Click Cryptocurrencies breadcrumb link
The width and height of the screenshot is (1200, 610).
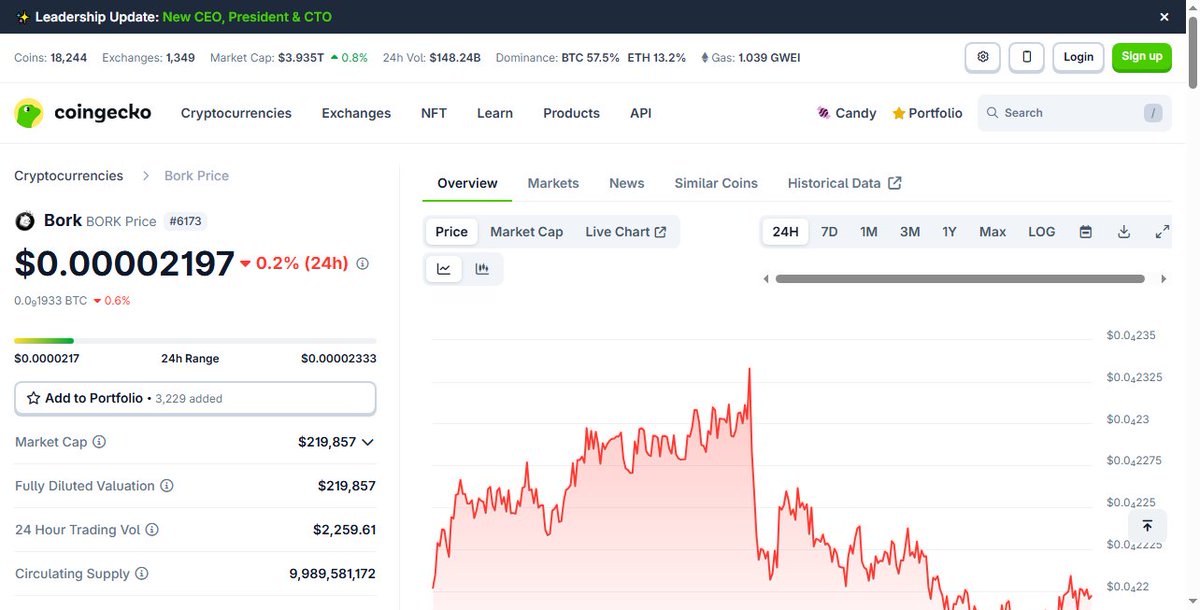pos(69,175)
